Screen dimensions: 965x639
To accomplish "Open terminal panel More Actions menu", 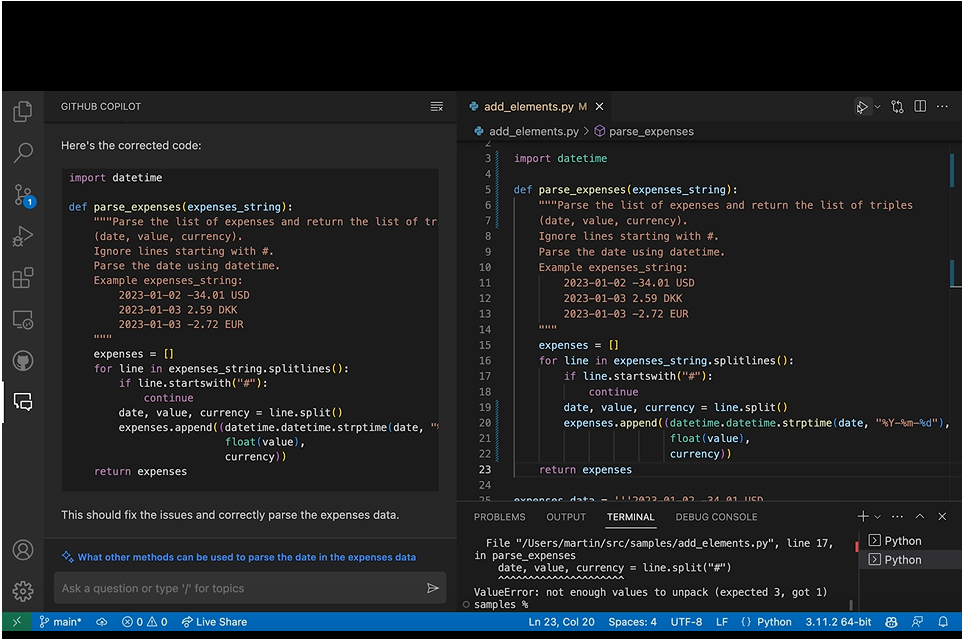I will (897, 516).
